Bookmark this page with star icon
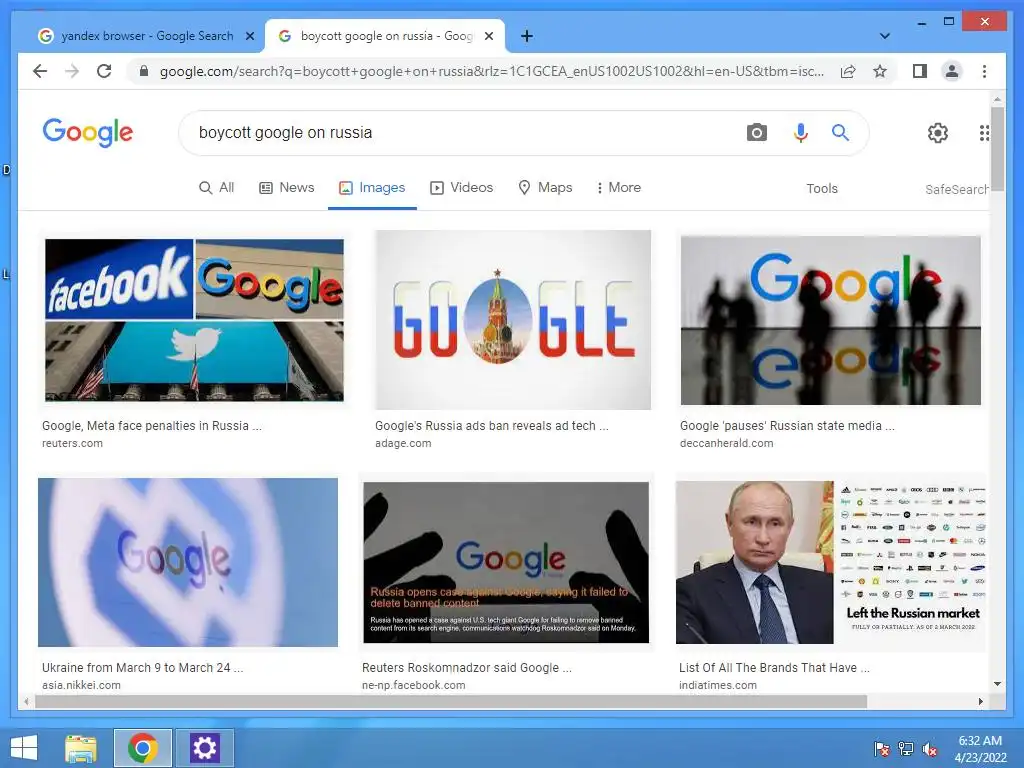 (880, 71)
